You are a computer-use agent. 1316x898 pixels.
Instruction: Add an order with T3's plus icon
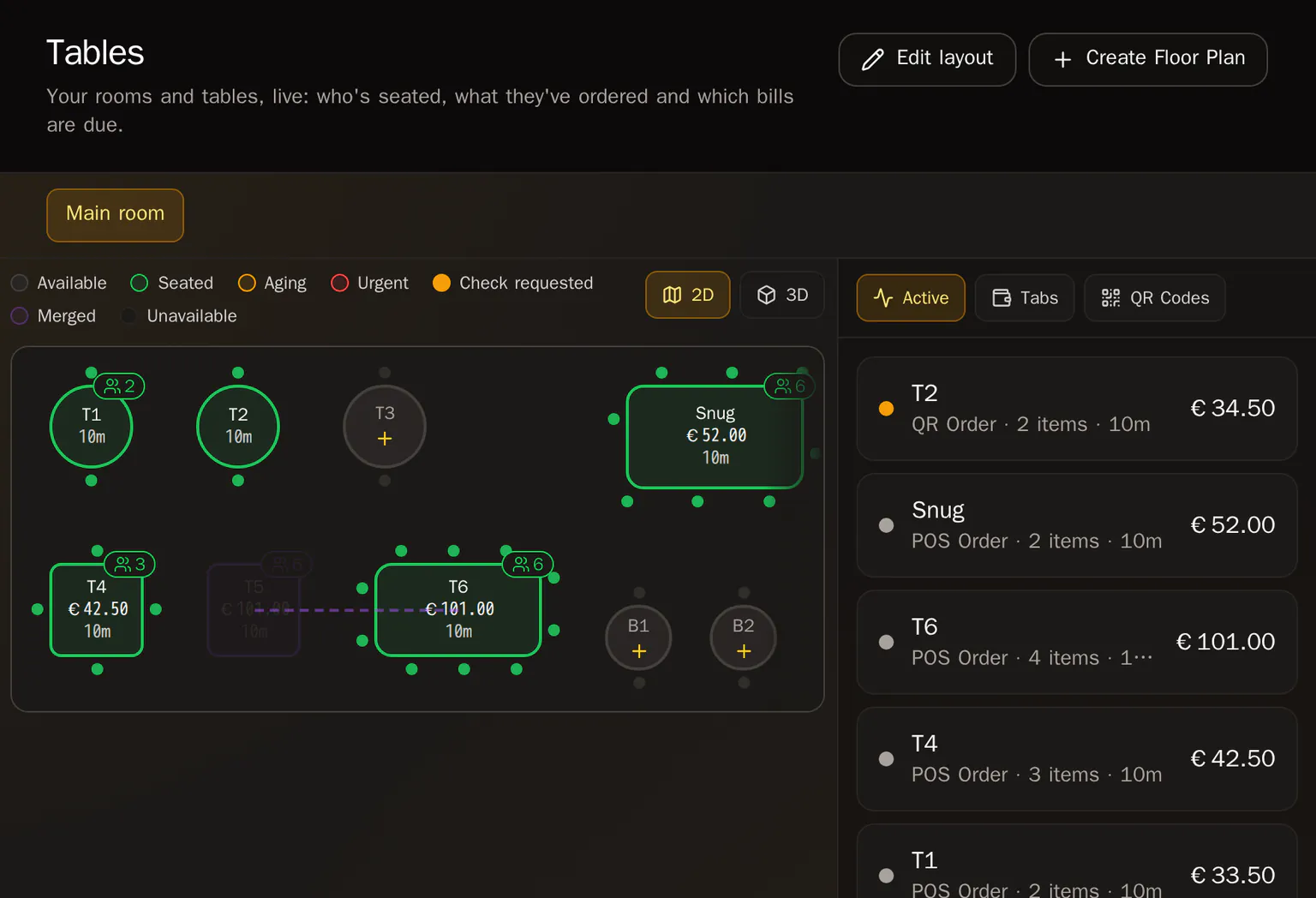(x=385, y=439)
